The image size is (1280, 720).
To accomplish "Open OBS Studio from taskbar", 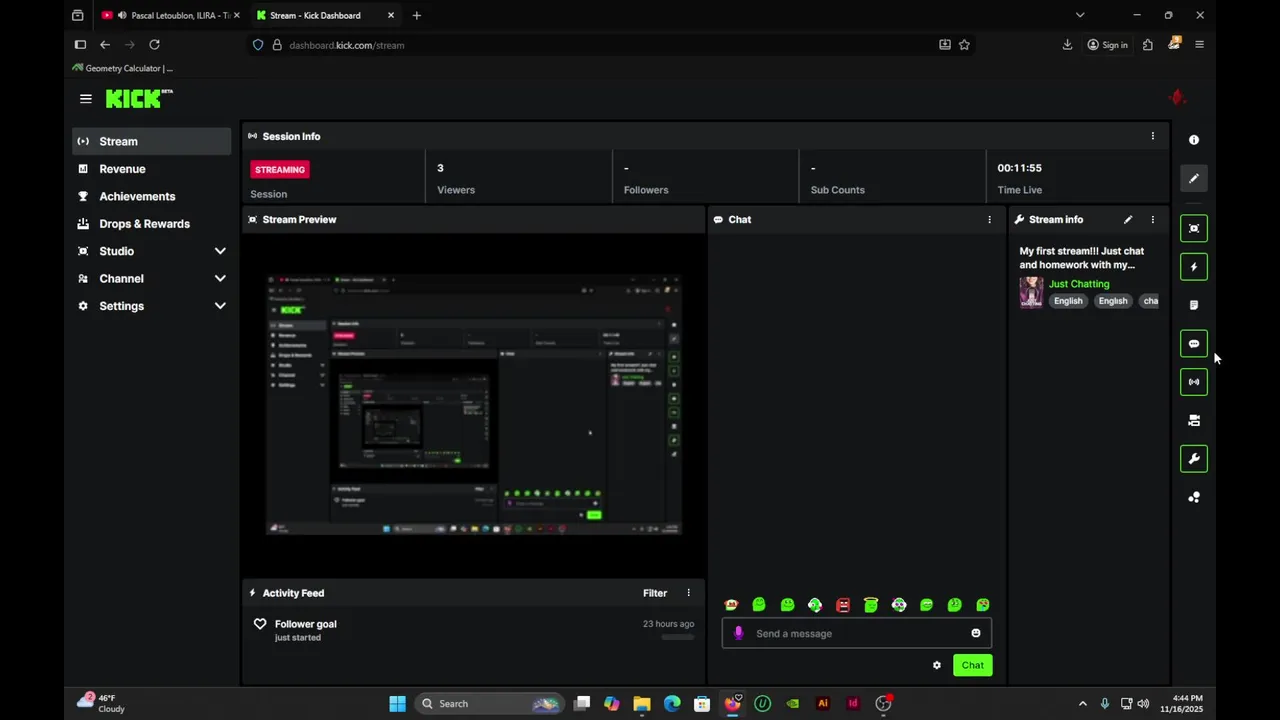I will 883,703.
